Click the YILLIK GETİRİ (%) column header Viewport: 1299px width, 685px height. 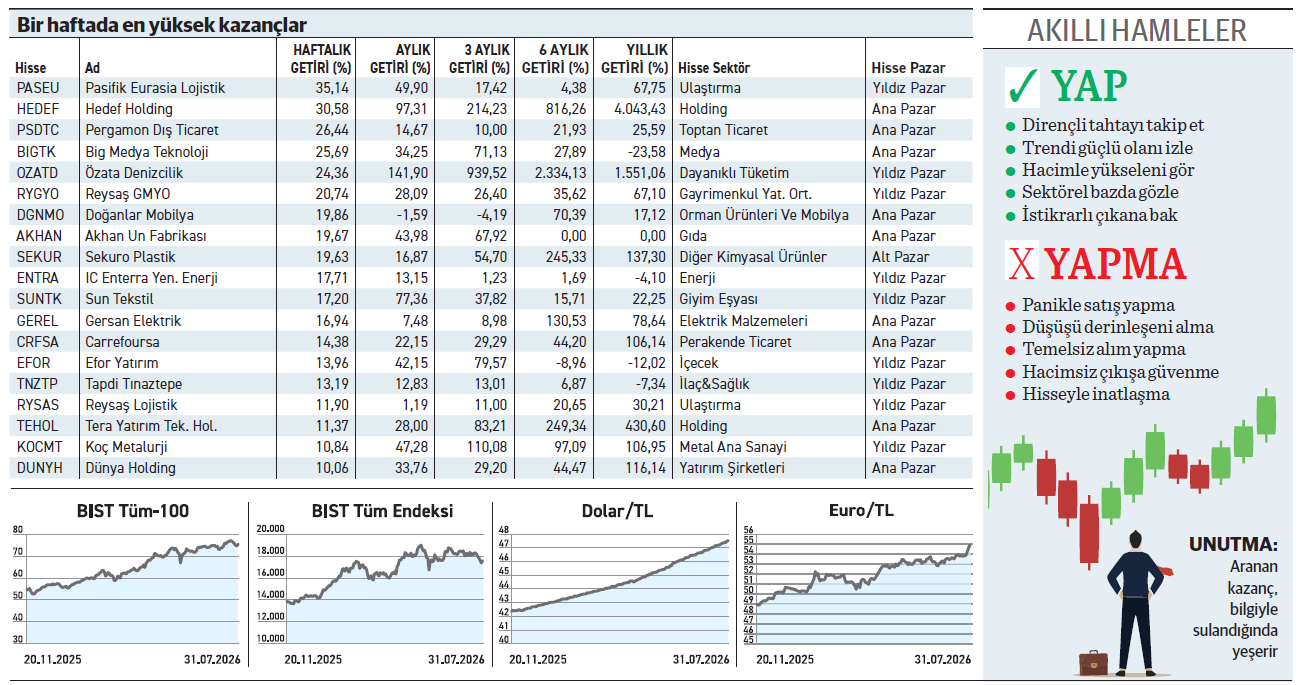634,59
